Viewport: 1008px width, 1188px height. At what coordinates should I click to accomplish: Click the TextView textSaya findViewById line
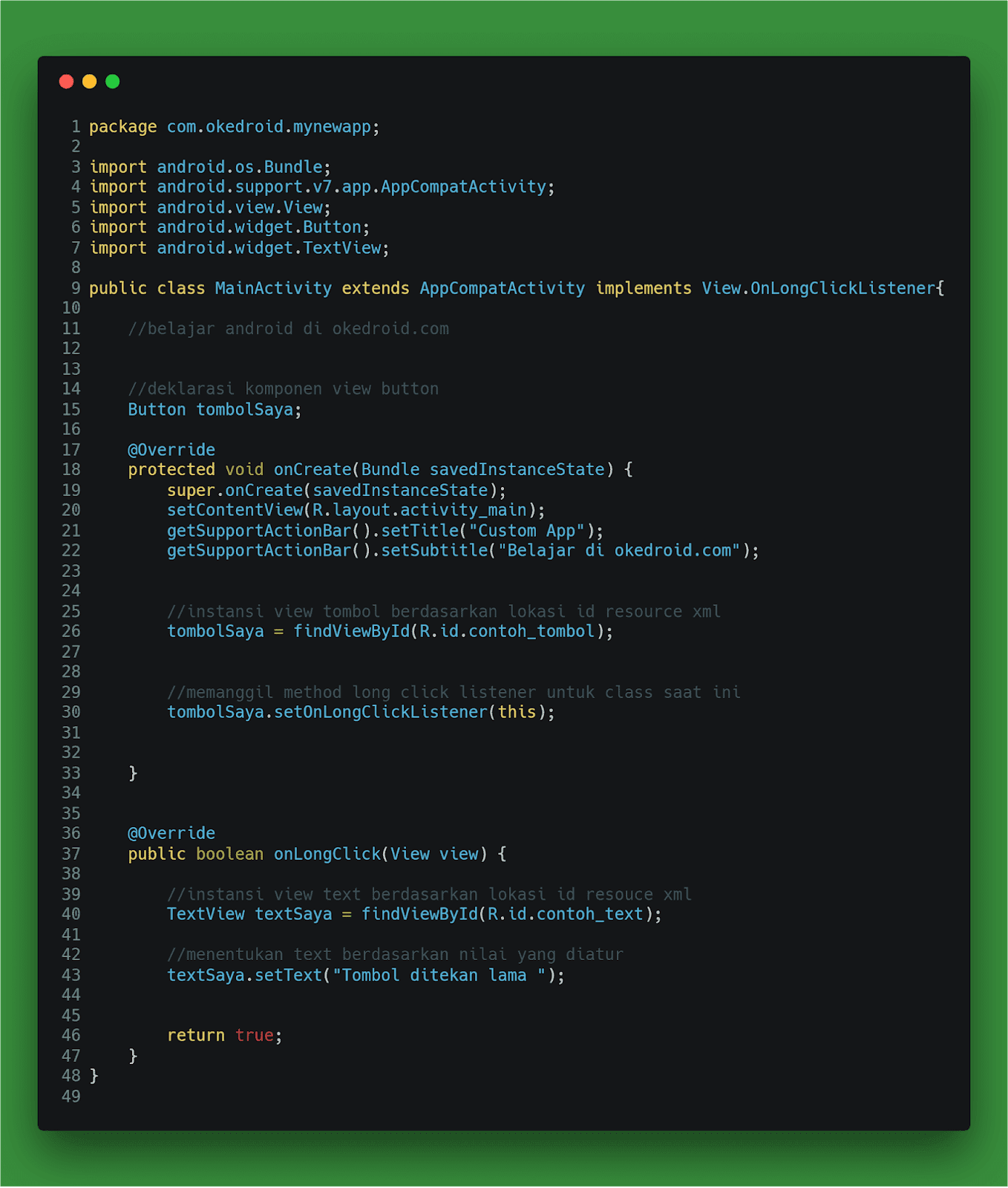click(414, 915)
